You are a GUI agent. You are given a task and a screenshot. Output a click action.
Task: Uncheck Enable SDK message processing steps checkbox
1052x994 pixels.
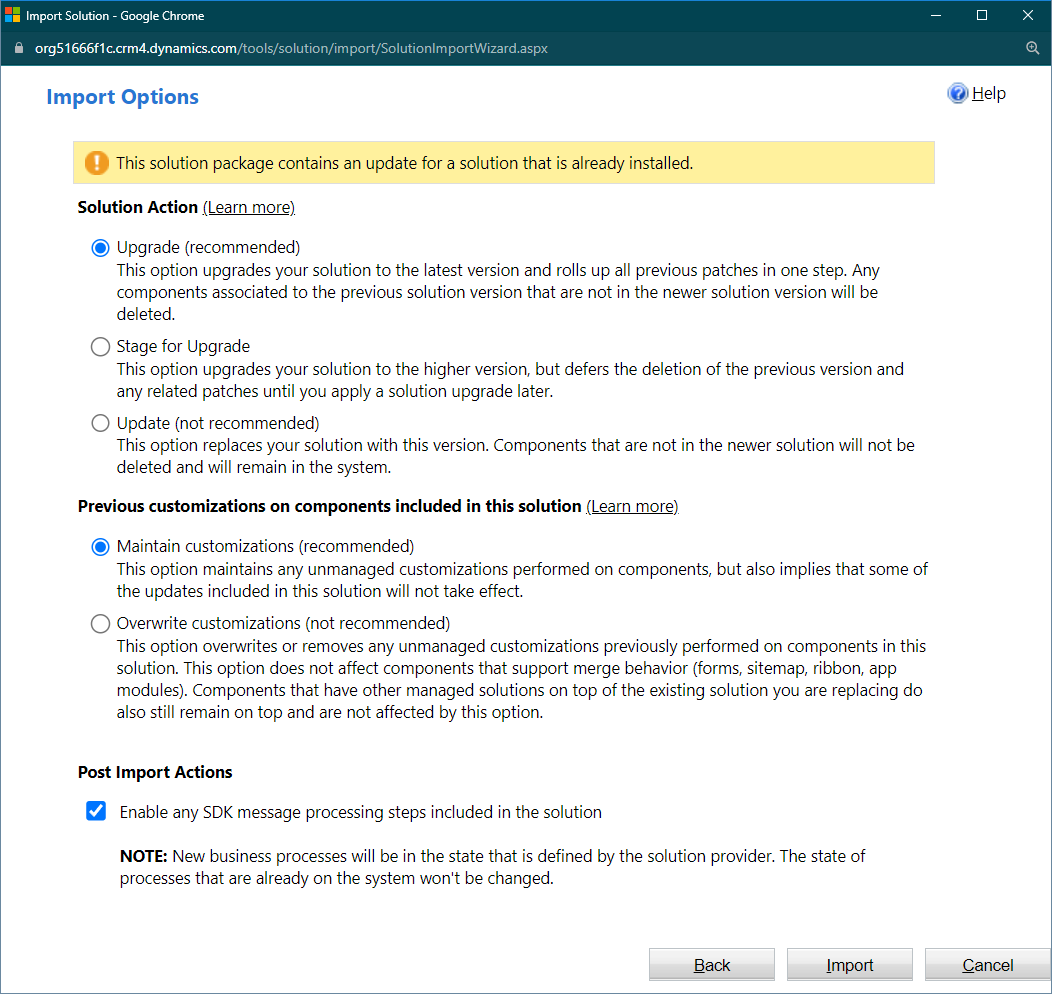tap(96, 811)
